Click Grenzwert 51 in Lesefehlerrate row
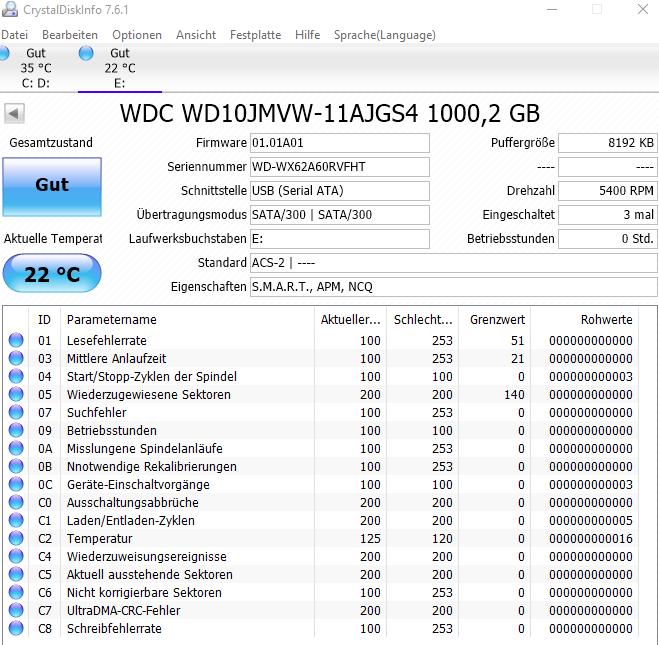659x645 pixels. point(517,340)
